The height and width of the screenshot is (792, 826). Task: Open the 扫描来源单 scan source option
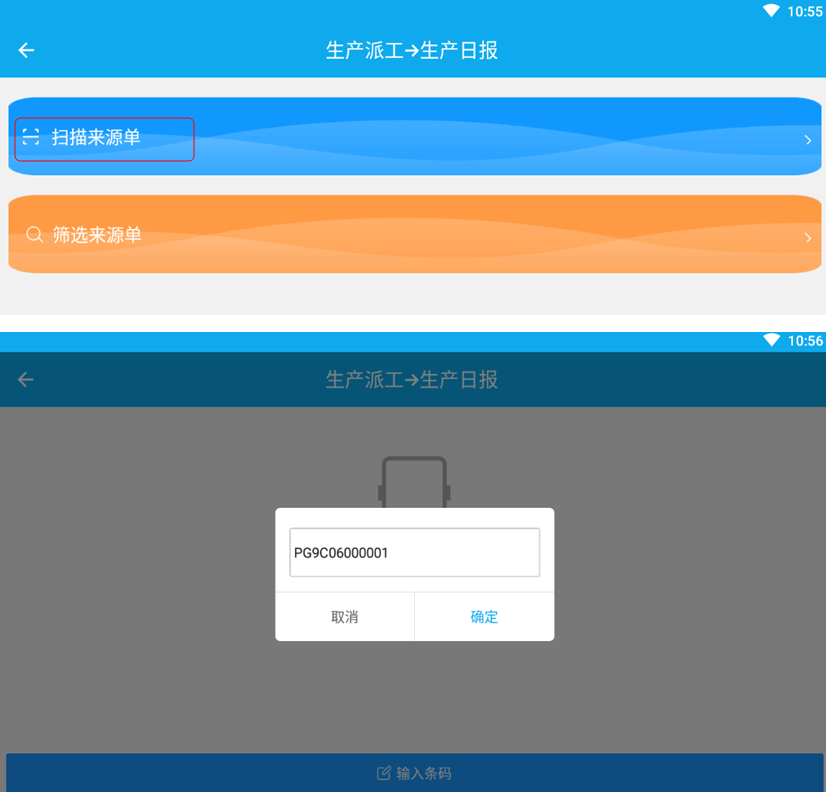(x=96, y=138)
